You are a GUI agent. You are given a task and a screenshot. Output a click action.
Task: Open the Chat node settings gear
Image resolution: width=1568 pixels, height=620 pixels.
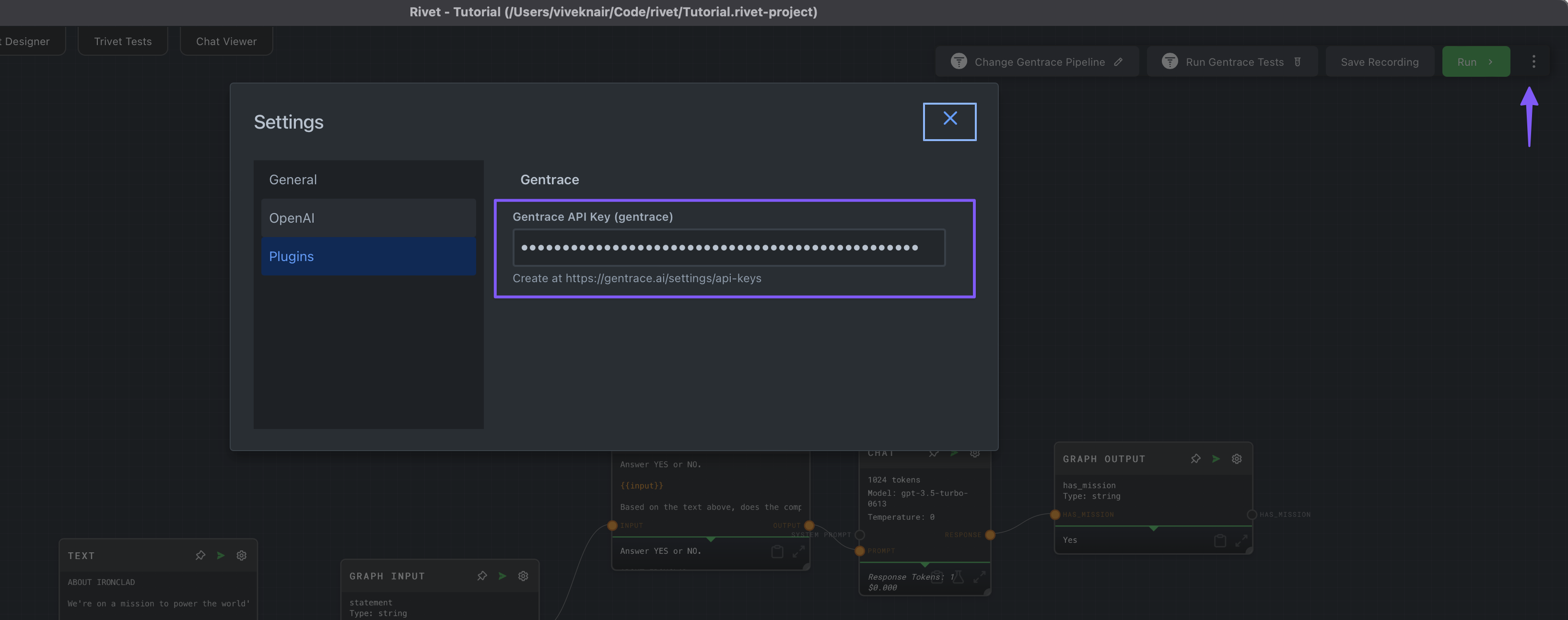coord(974,453)
